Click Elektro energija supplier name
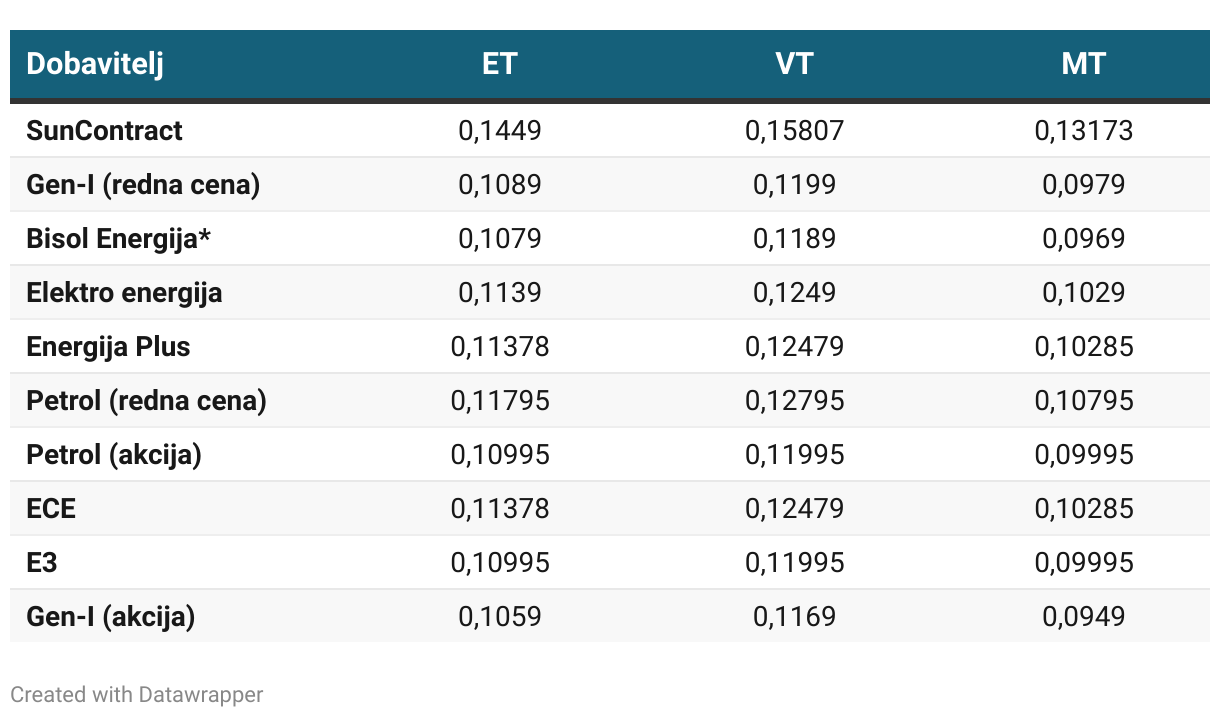This screenshot has width=1220, height=718. pyautogui.click(x=124, y=293)
